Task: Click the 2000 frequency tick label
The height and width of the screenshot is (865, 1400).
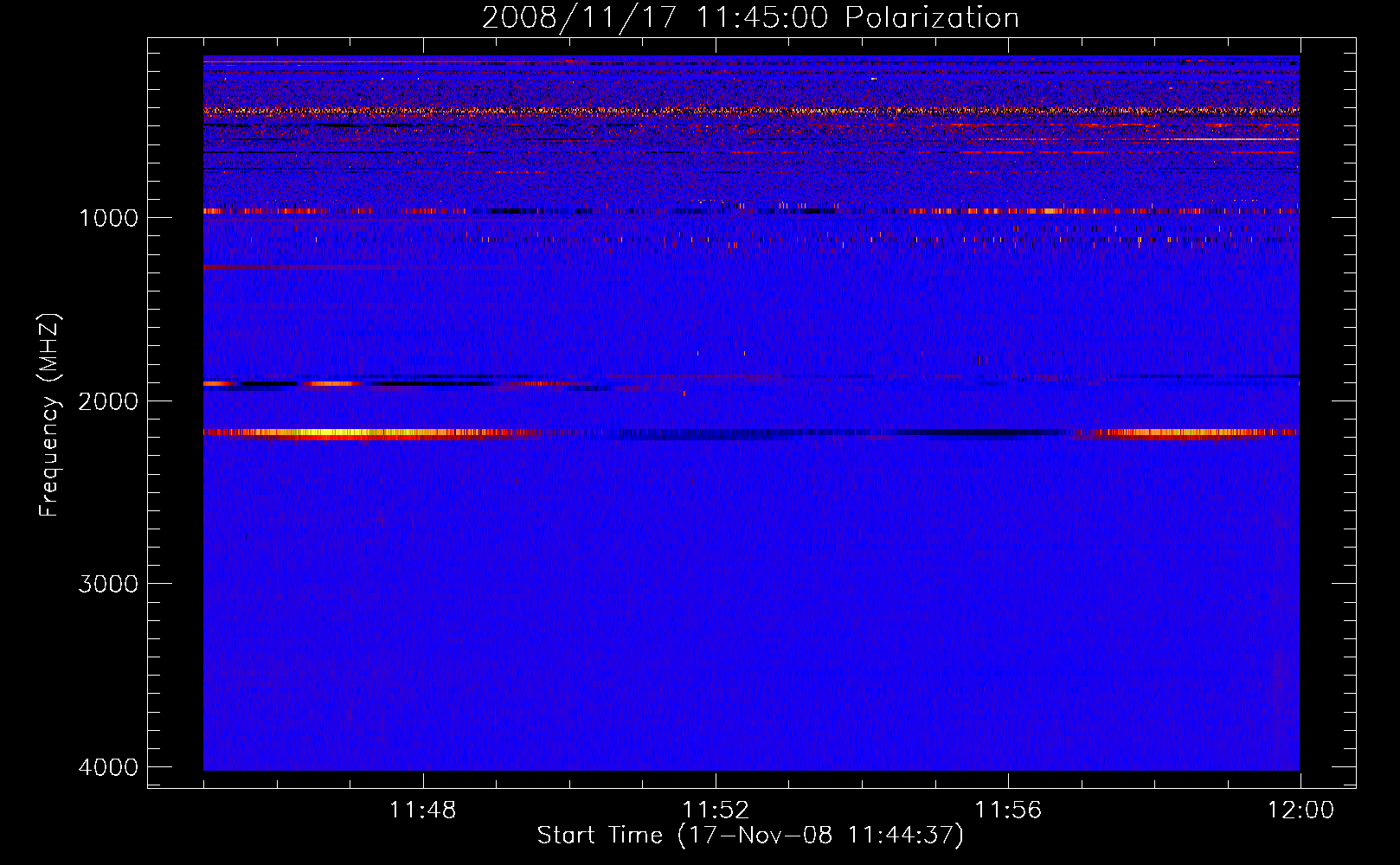Action: click(x=108, y=401)
